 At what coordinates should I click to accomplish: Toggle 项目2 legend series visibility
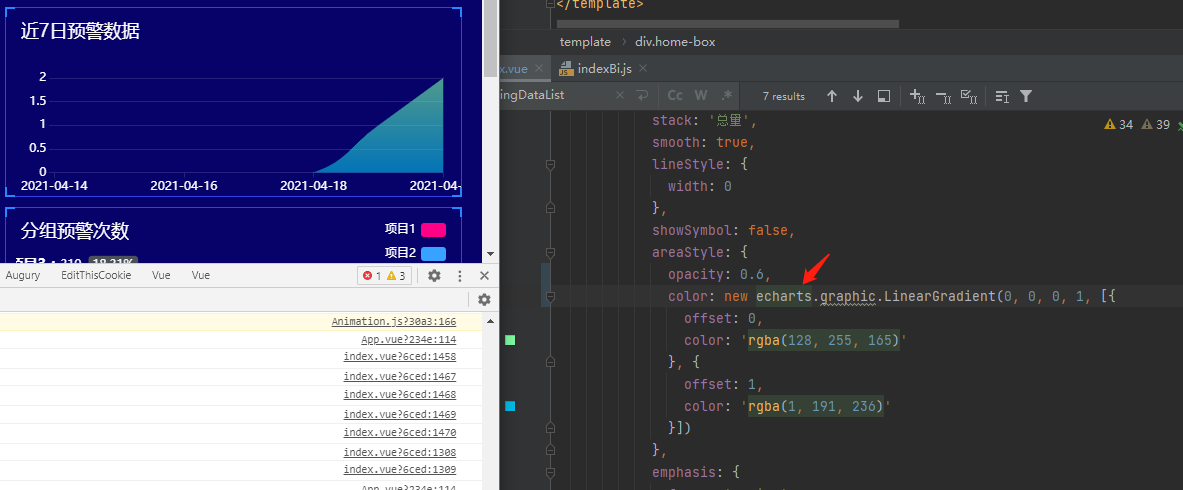click(x=415, y=252)
